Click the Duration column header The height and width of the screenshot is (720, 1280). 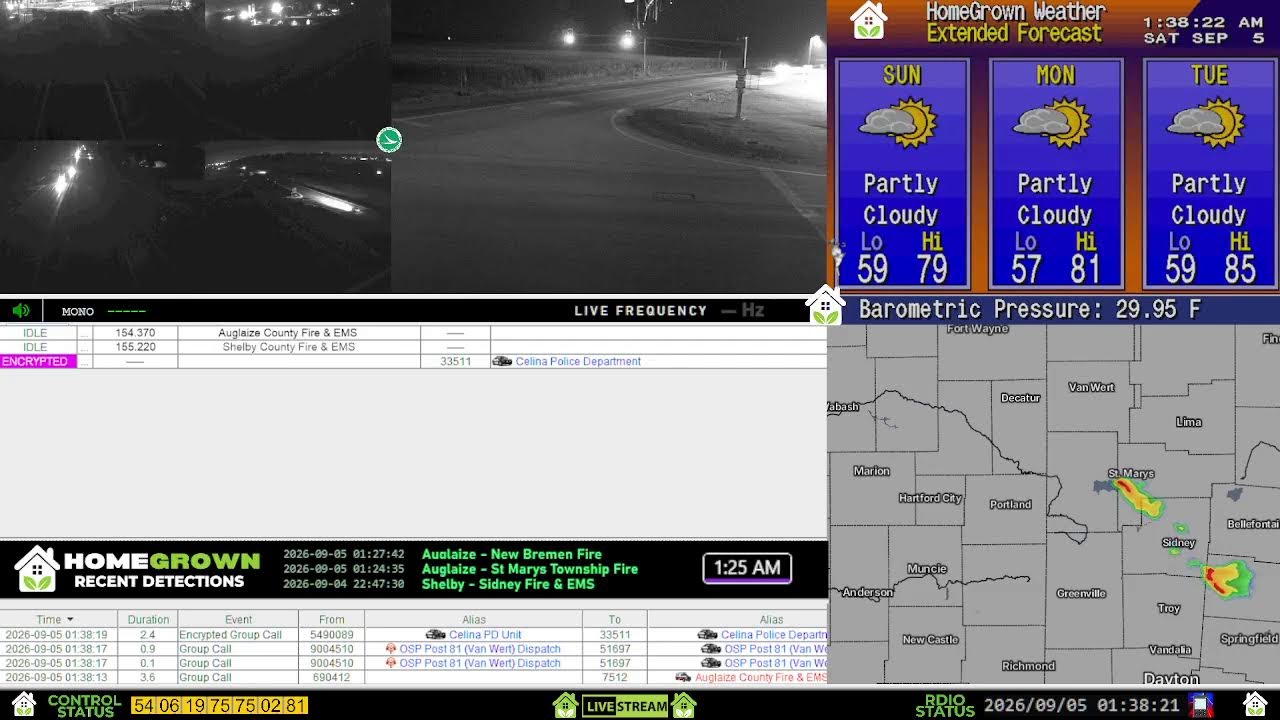[147, 619]
